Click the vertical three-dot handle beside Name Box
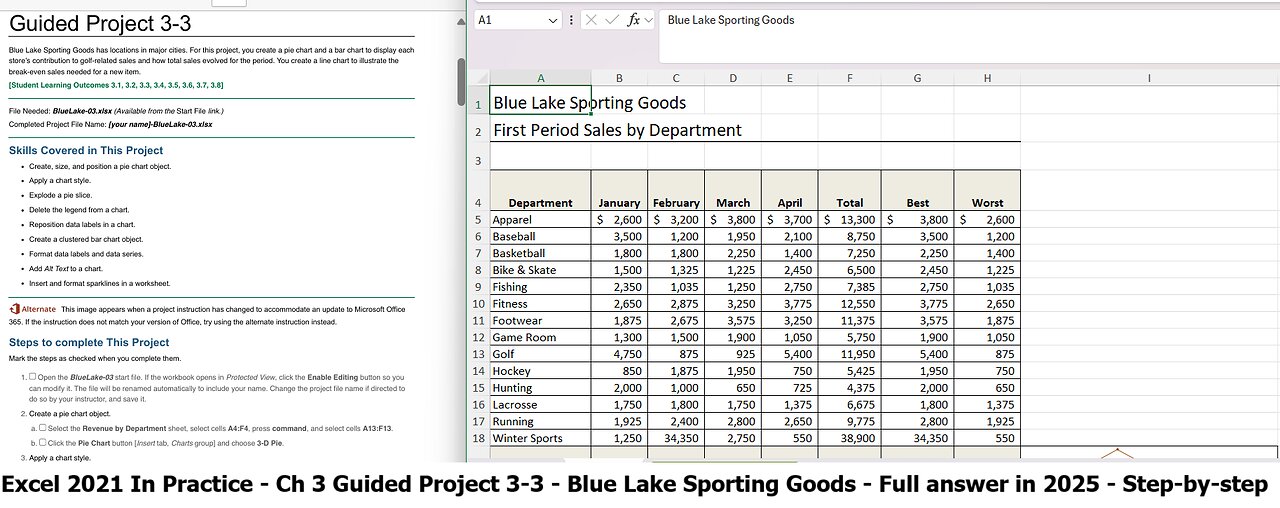Viewport: 1280px width, 508px height. [571, 20]
